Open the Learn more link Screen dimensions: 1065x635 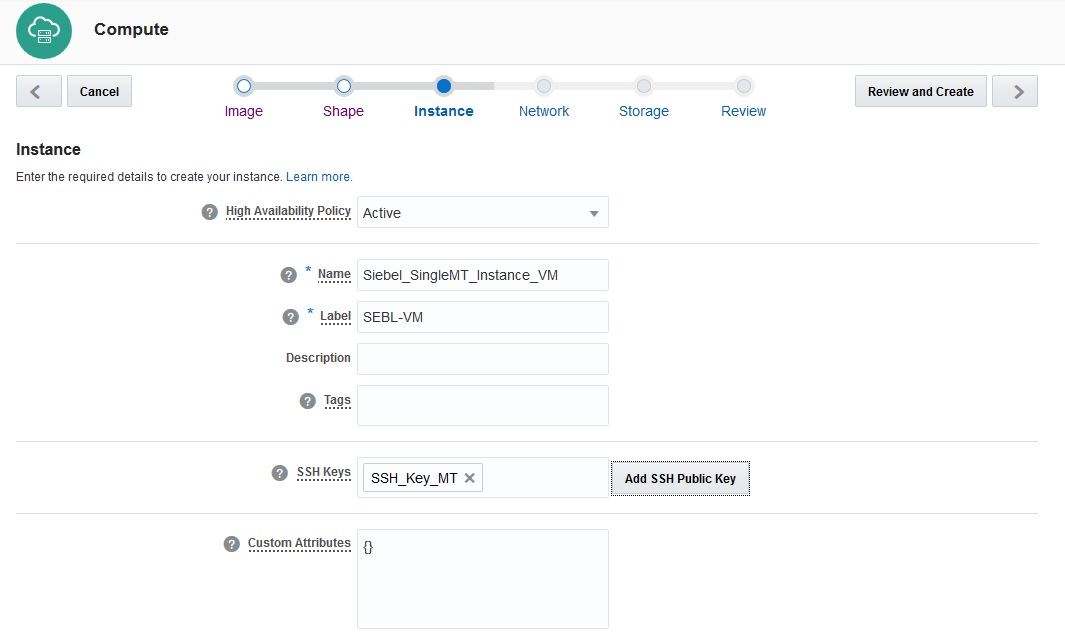318,176
